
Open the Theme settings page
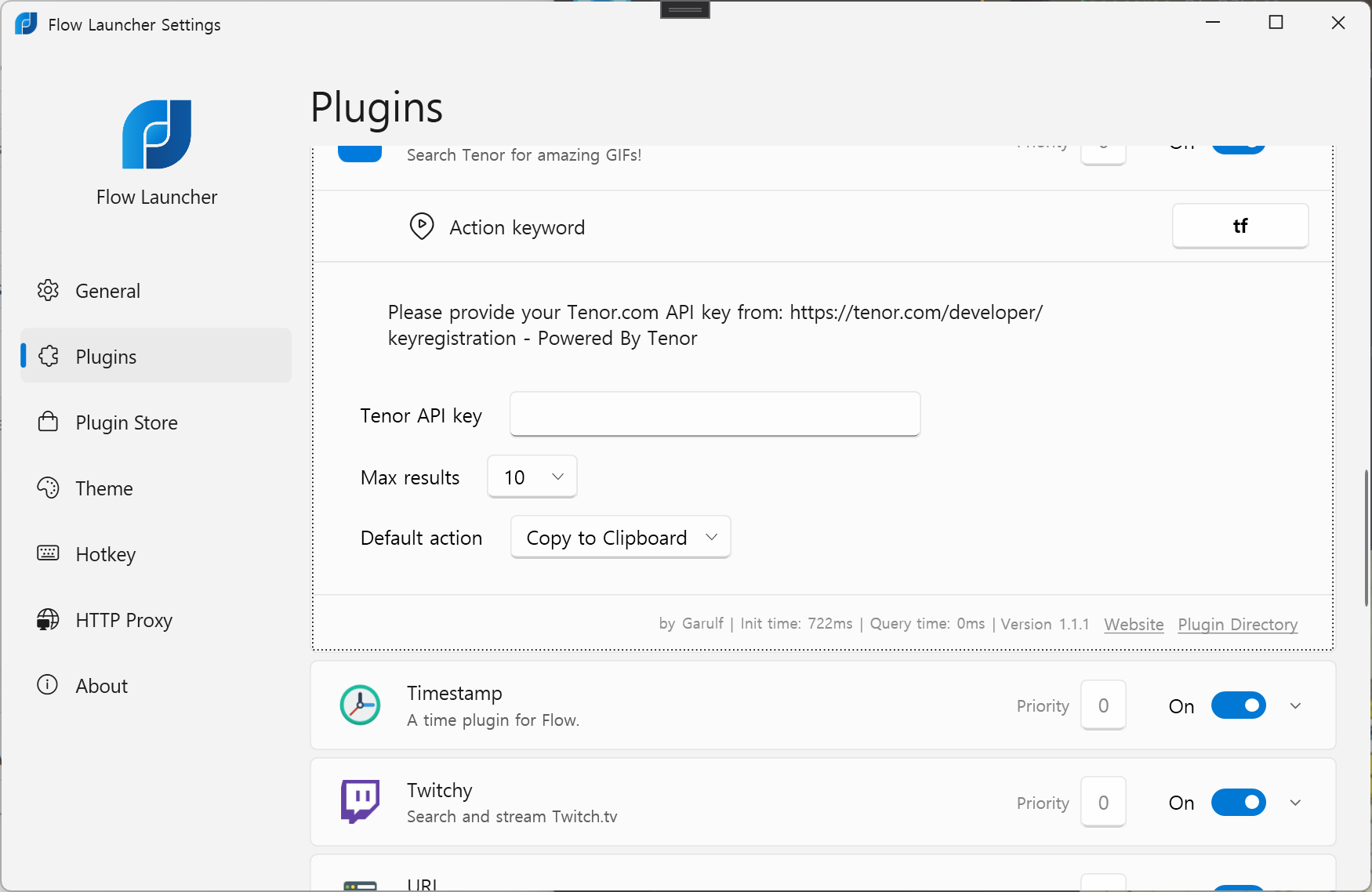coord(156,488)
